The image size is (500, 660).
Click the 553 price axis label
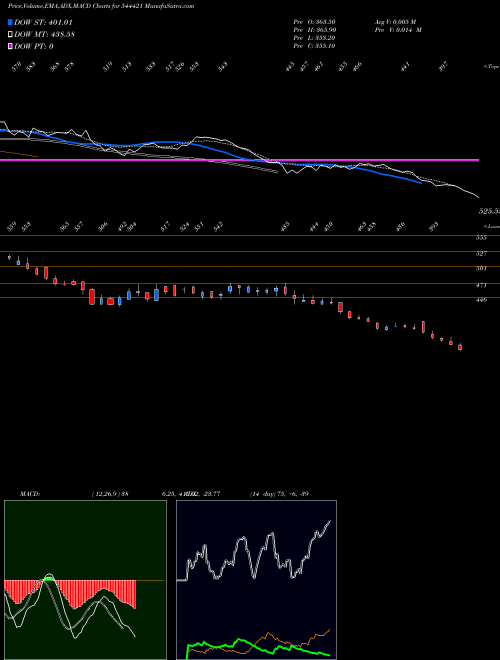(x=481, y=238)
